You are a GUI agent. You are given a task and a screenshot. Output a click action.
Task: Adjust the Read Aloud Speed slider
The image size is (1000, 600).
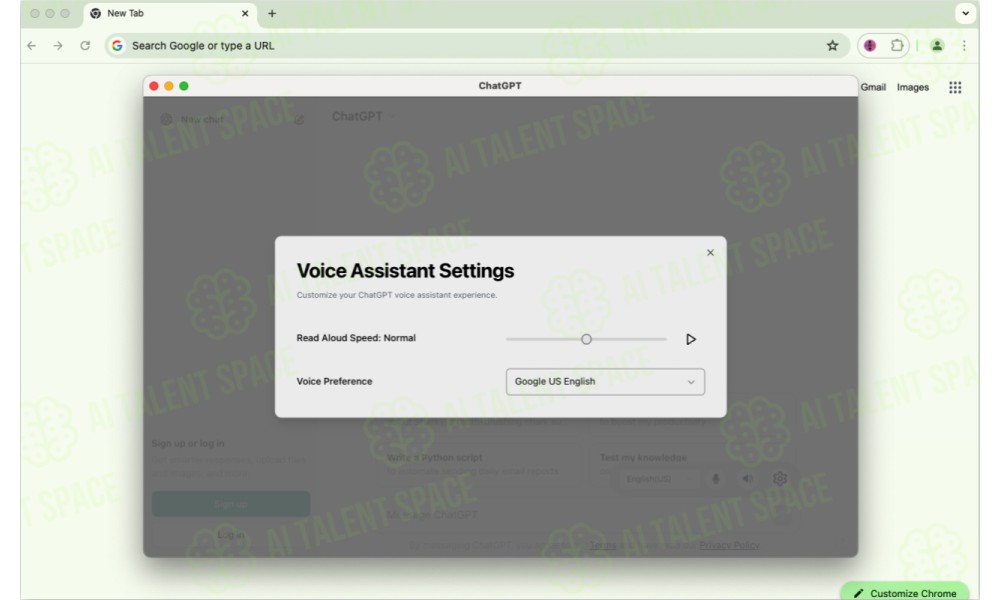pyautogui.click(x=586, y=339)
